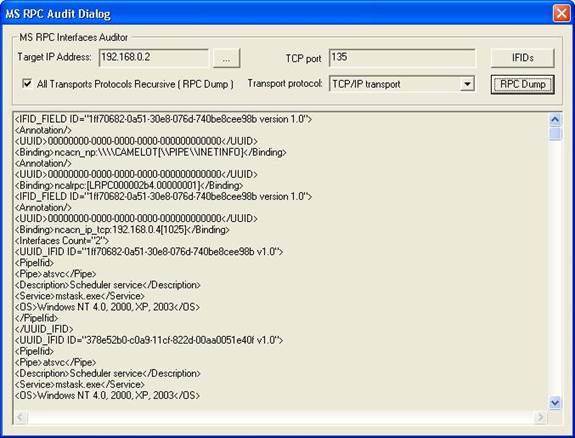
Task: Click the first Scheduler service description line
Action: pyautogui.click(x=108, y=285)
